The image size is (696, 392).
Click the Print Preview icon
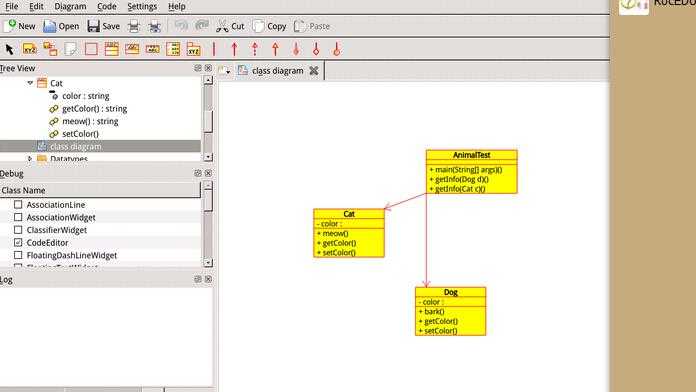[x=154, y=27]
